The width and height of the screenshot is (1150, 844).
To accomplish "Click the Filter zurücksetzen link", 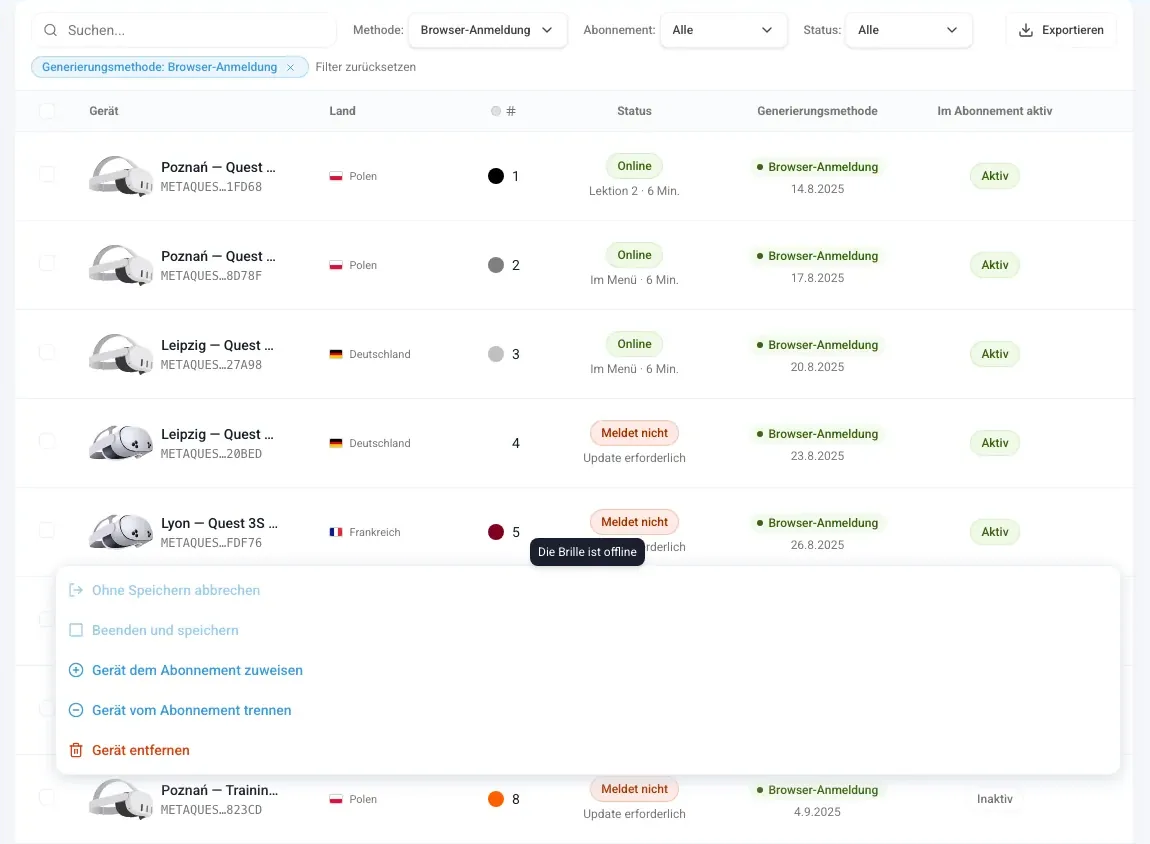I will click(x=365, y=67).
